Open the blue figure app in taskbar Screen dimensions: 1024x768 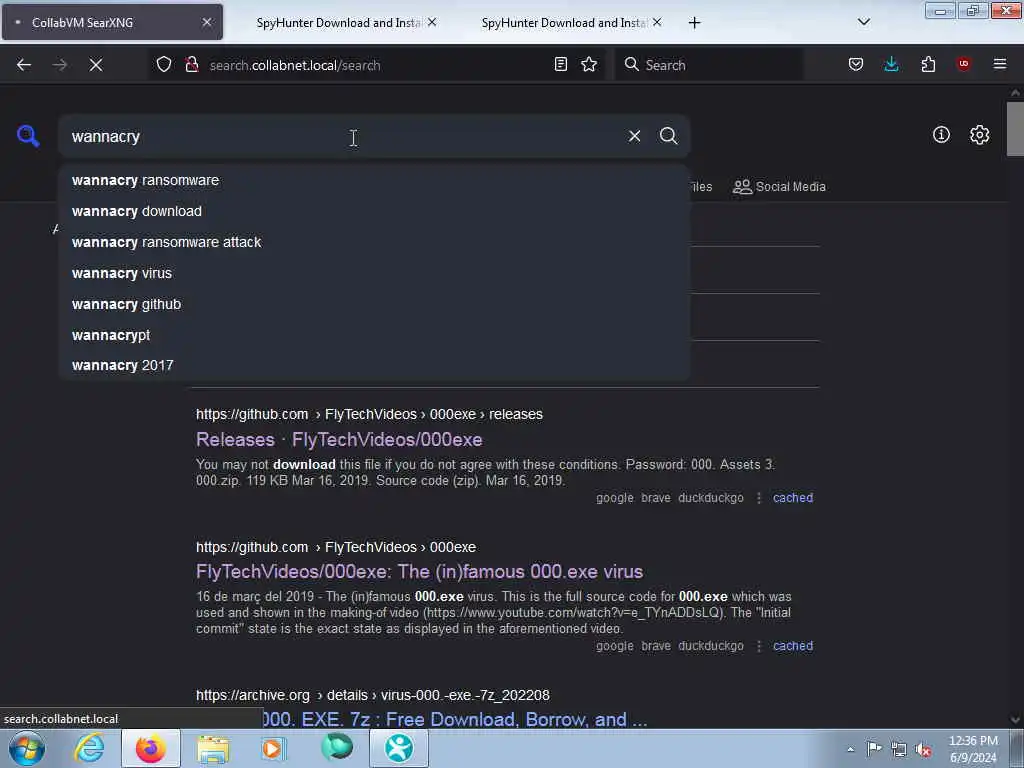398,748
